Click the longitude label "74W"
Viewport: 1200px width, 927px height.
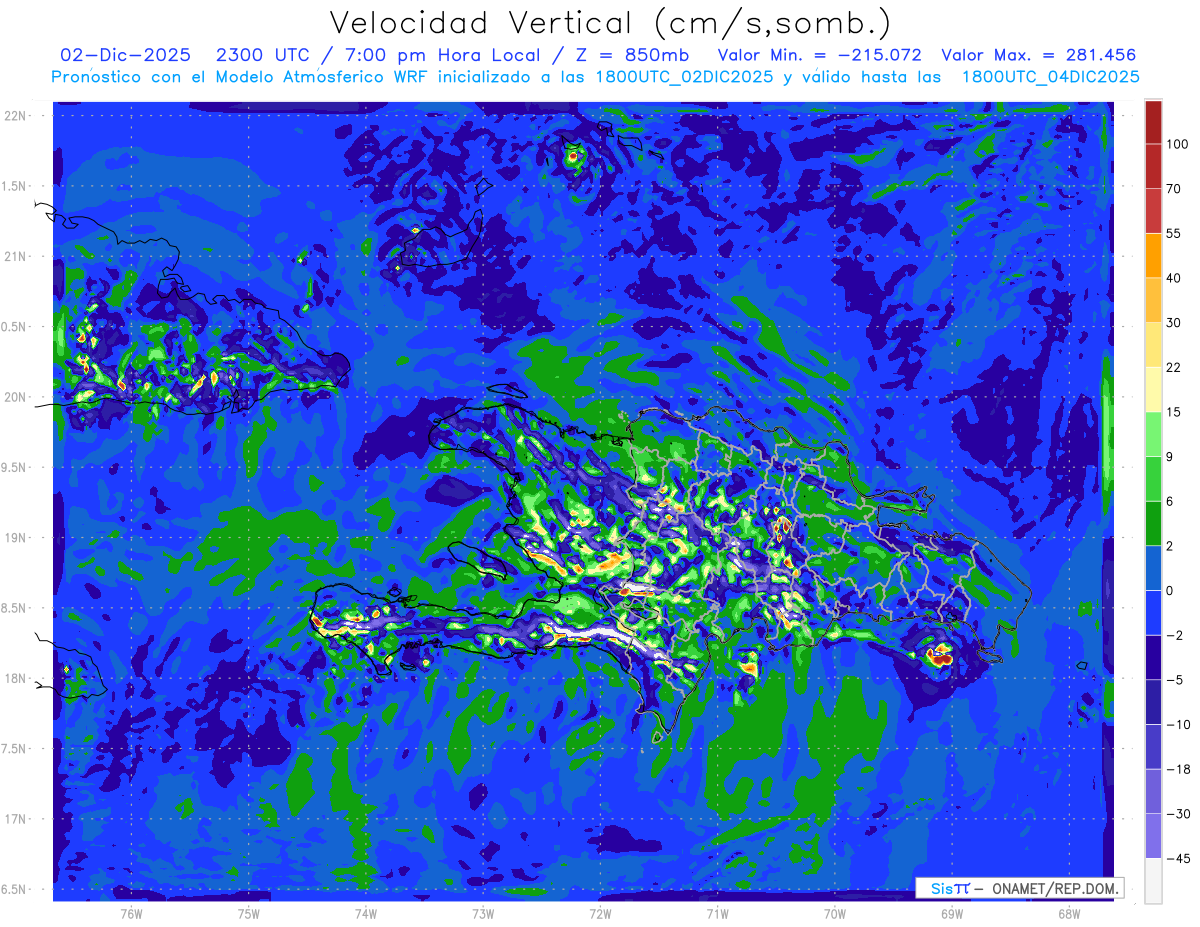(x=366, y=913)
